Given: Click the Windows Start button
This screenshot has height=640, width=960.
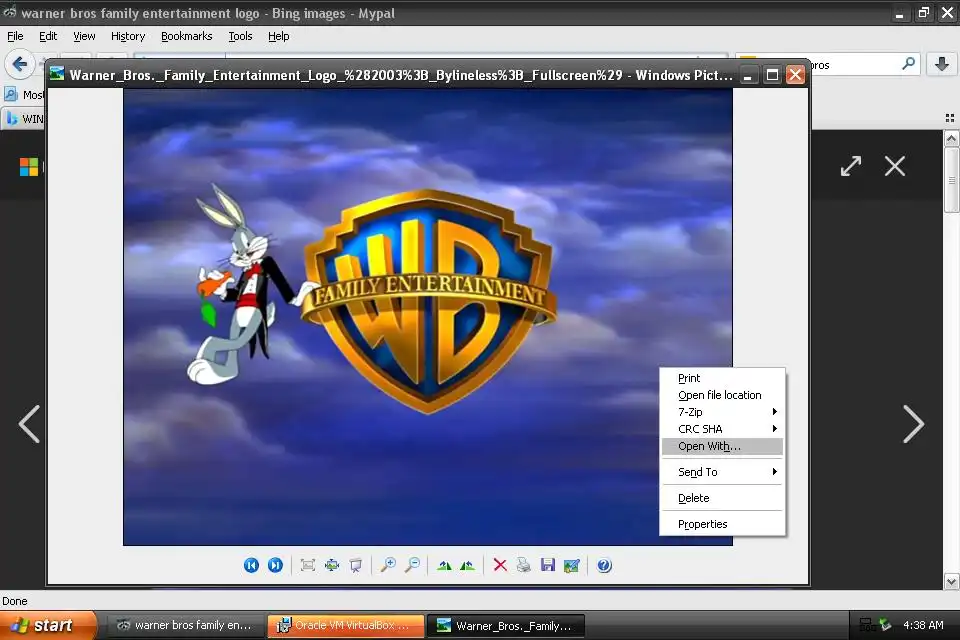Looking at the screenshot, I should point(48,625).
